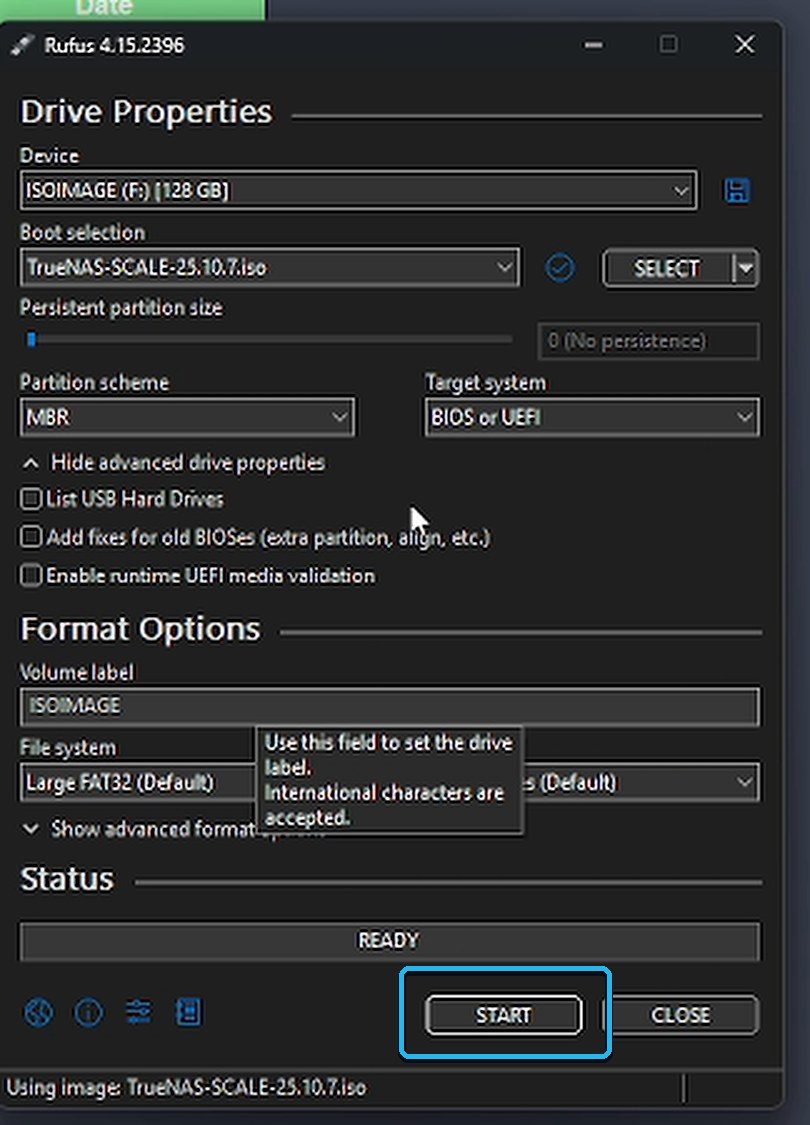Open language selection globe icon
The width and height of the screenshot is (810, 1125).
point(38,1012)
